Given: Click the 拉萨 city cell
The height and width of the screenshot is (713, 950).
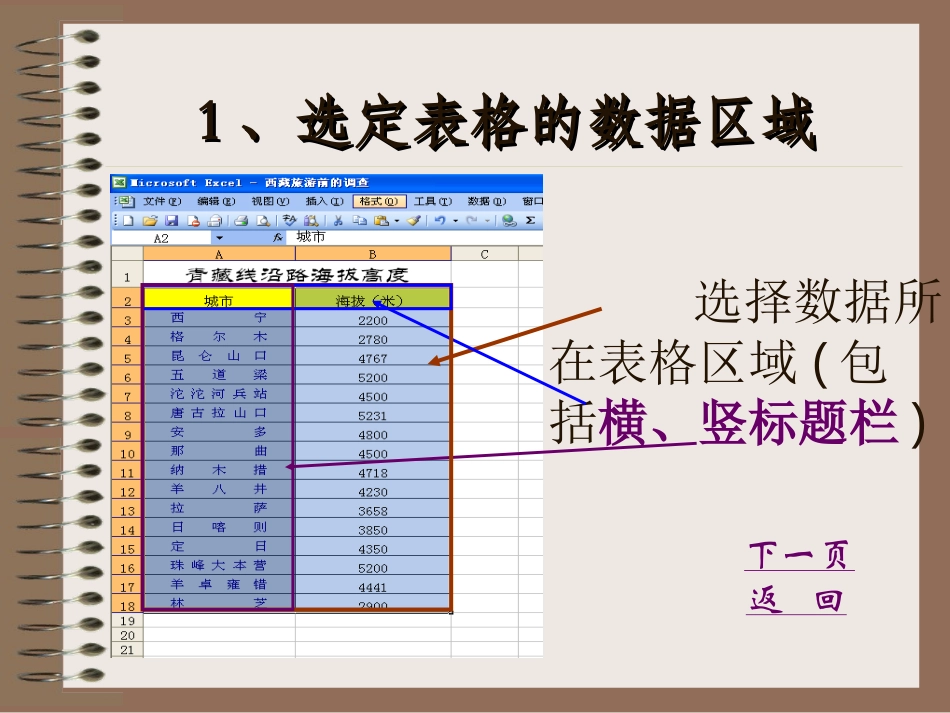Looking at the screenshot, I should [218, 509].
